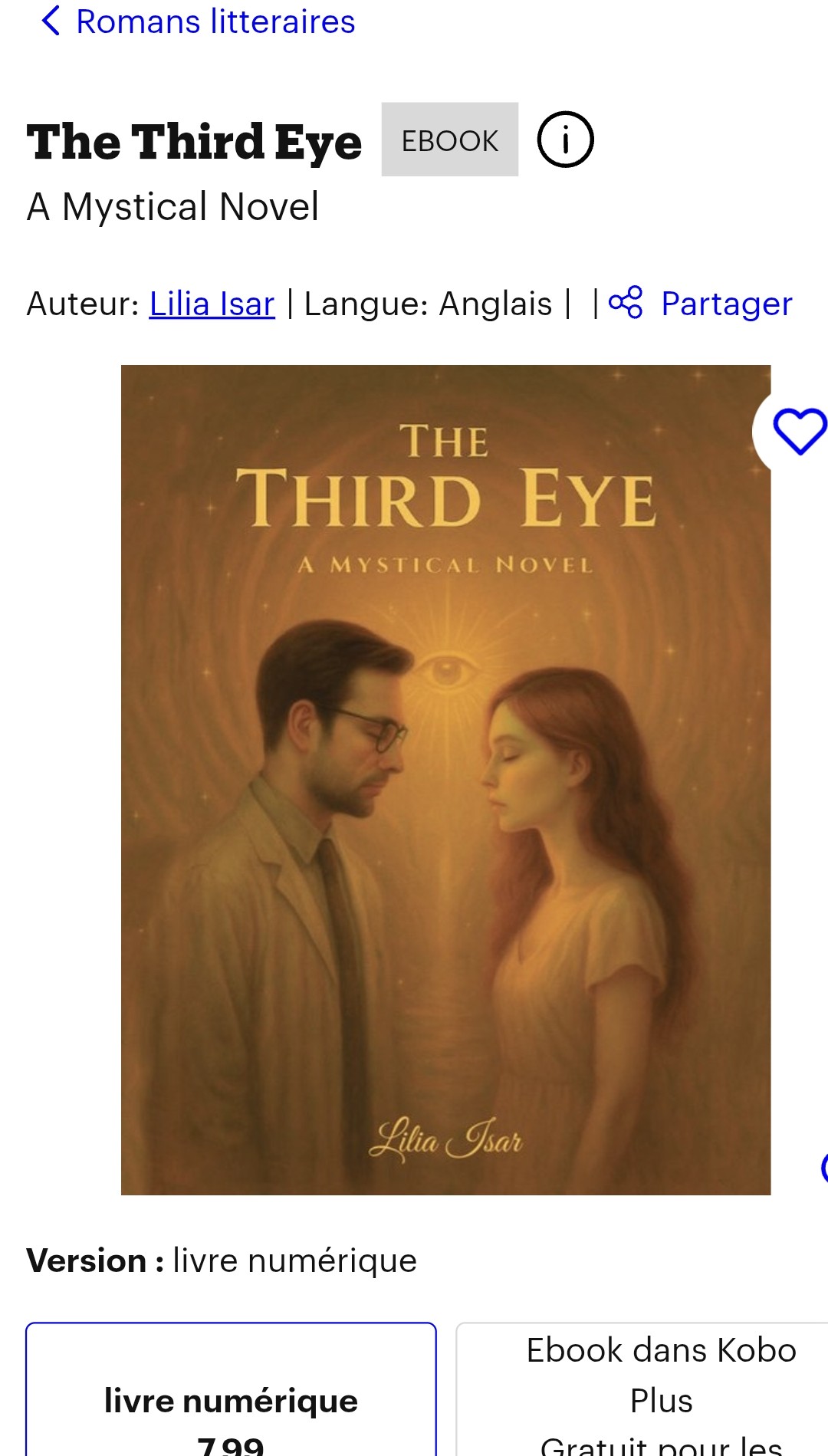Click the glowing eye symbol on cover
This screenshot has width=828, height=1456.
[x=445, y=671]
